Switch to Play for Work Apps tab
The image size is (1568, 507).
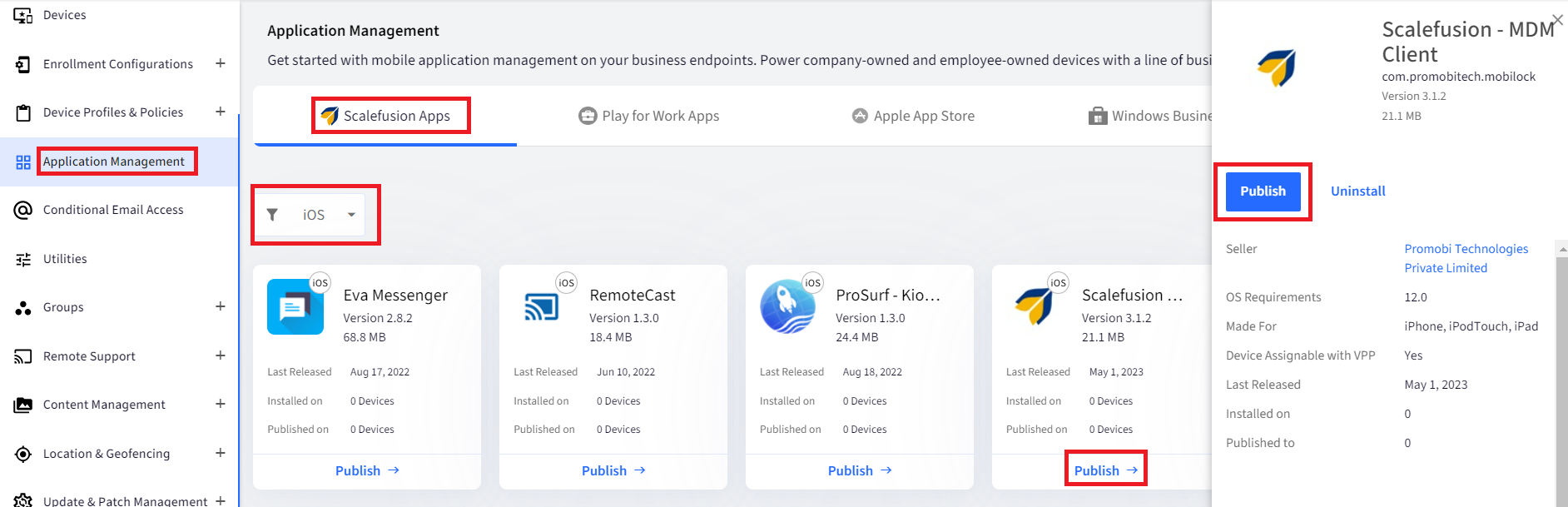649,116
